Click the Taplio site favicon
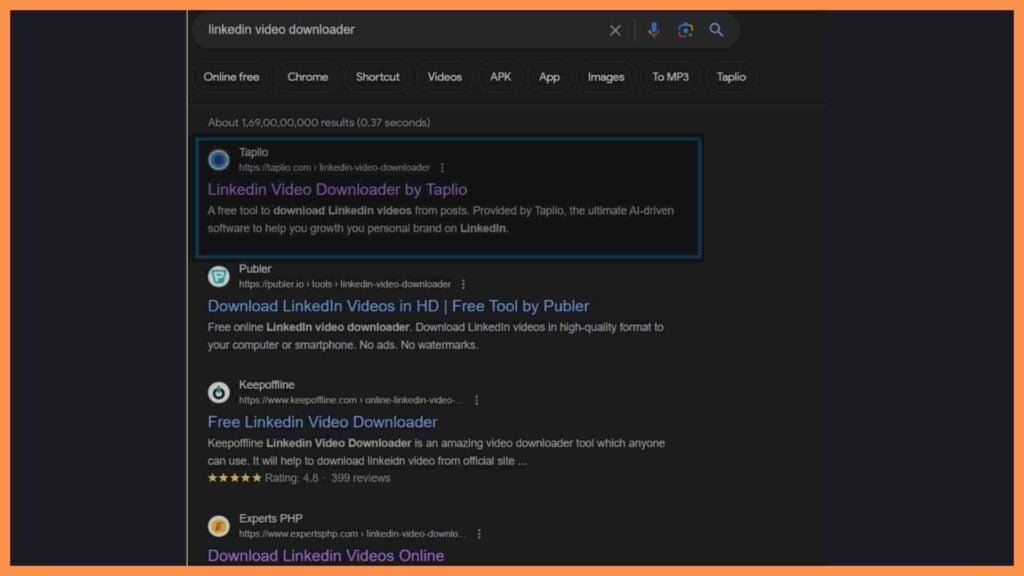The width and height of the screenshot is (1024, 576). click(219, 160)
